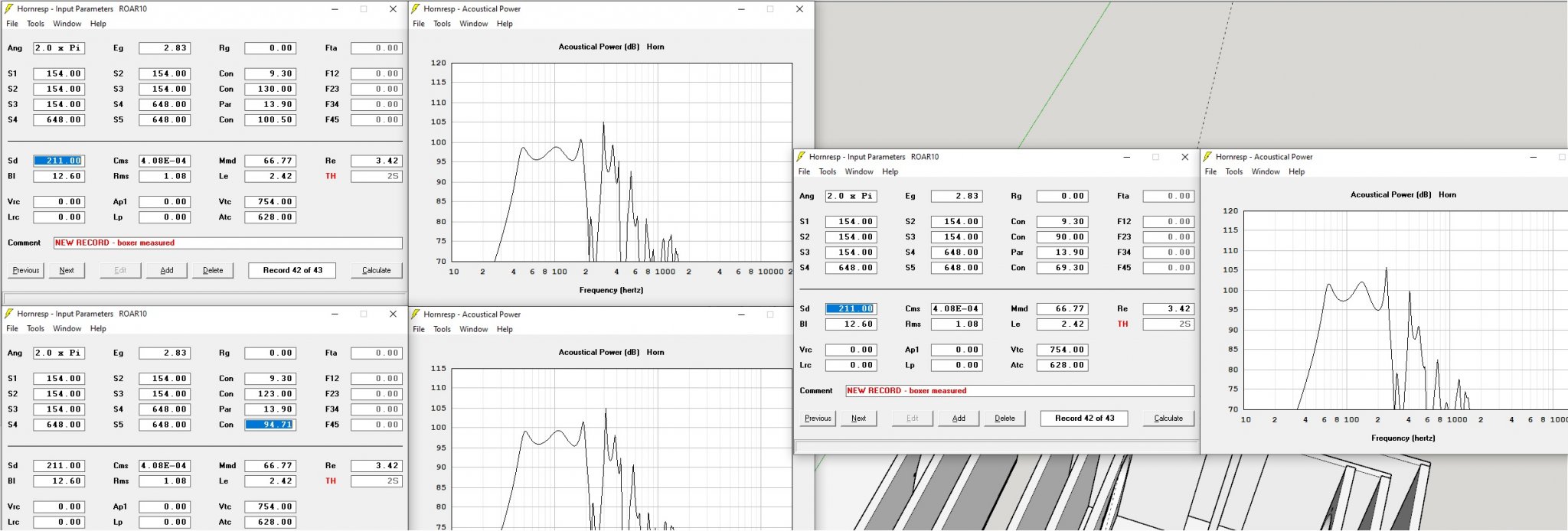Click Bl 12.60 field in the Con 130.00 window
The image size is (1568, 531).
click(59, 176)
